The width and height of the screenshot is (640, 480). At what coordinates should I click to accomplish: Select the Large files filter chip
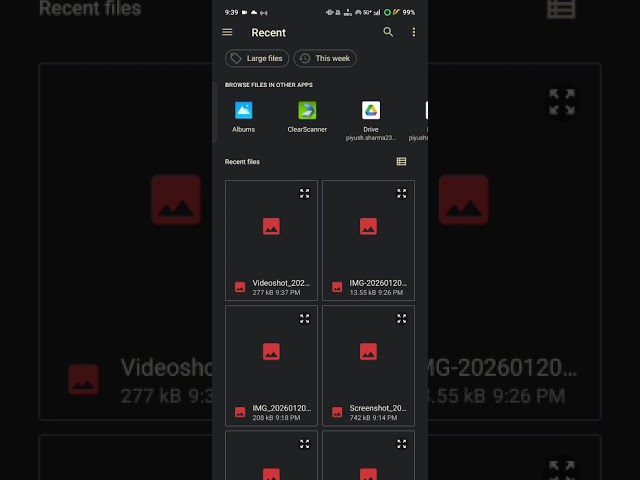click(257, 58)
